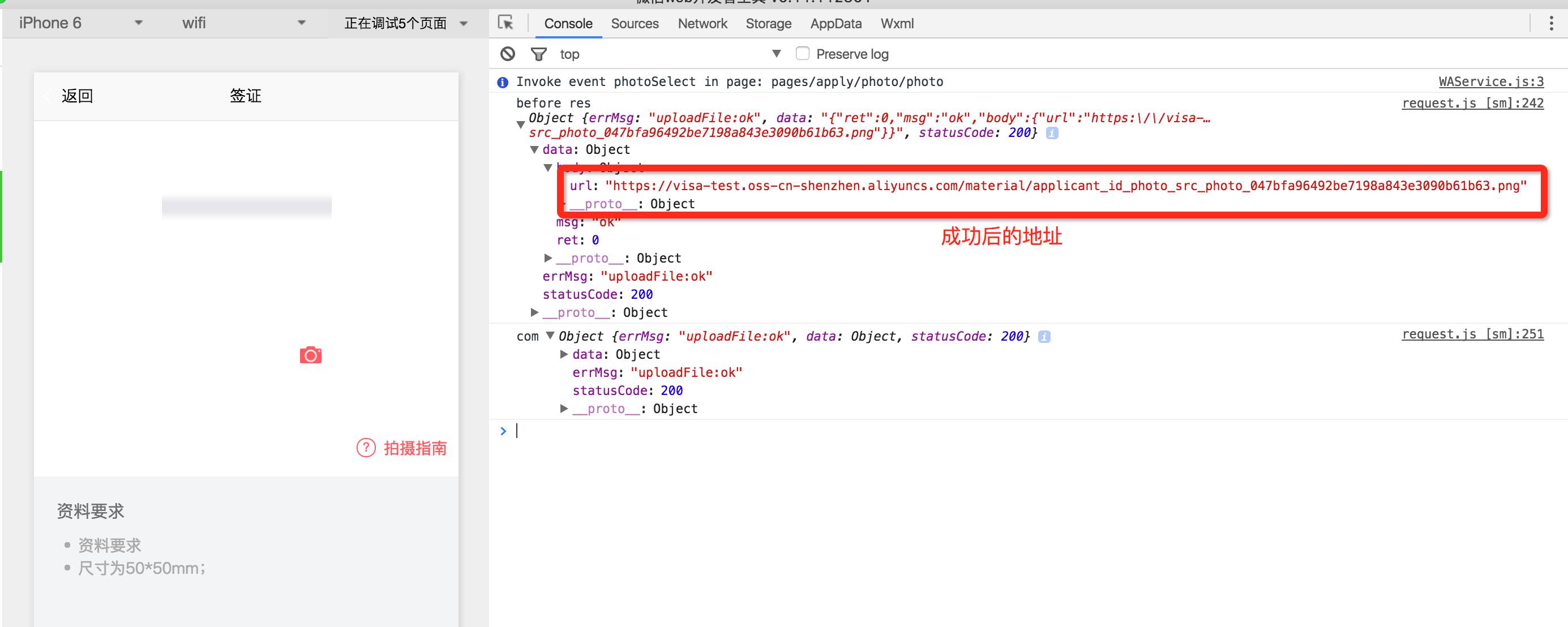Open the top context selector dropdown

pyautogui.click(x=776, y=54)
